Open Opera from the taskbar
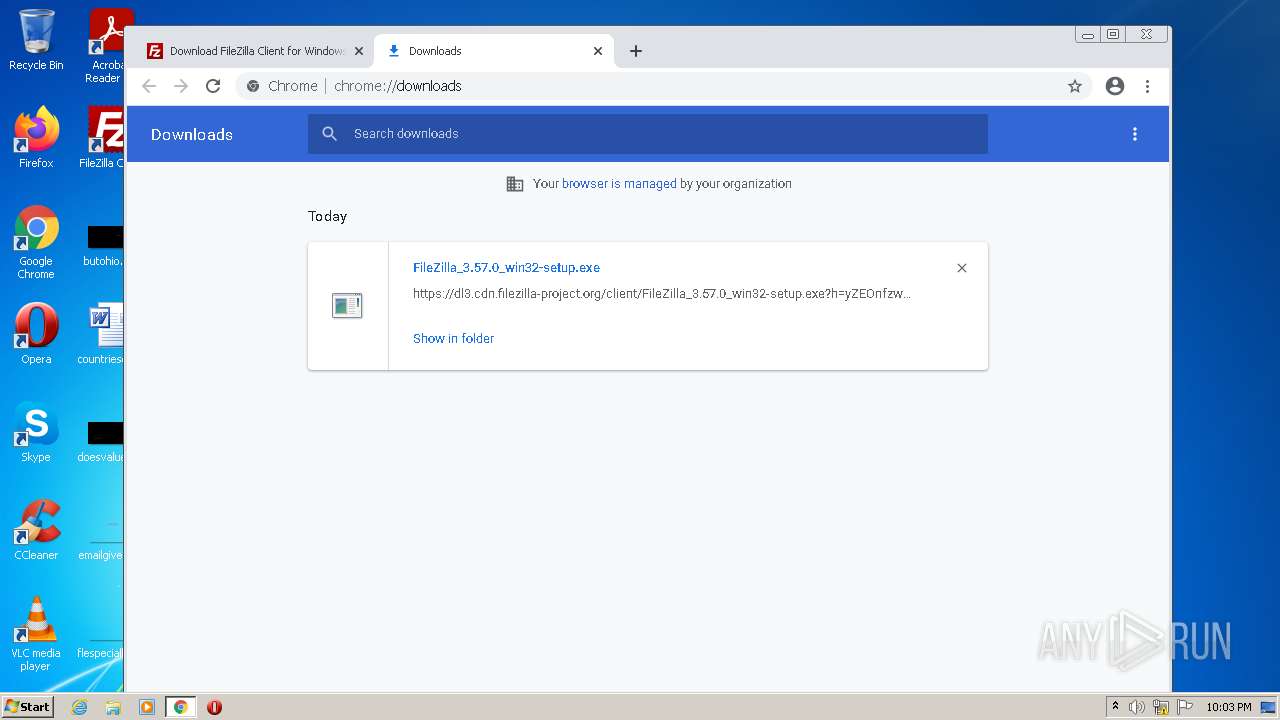Screen dimensions: 1280x720 (x=214, y=707)
